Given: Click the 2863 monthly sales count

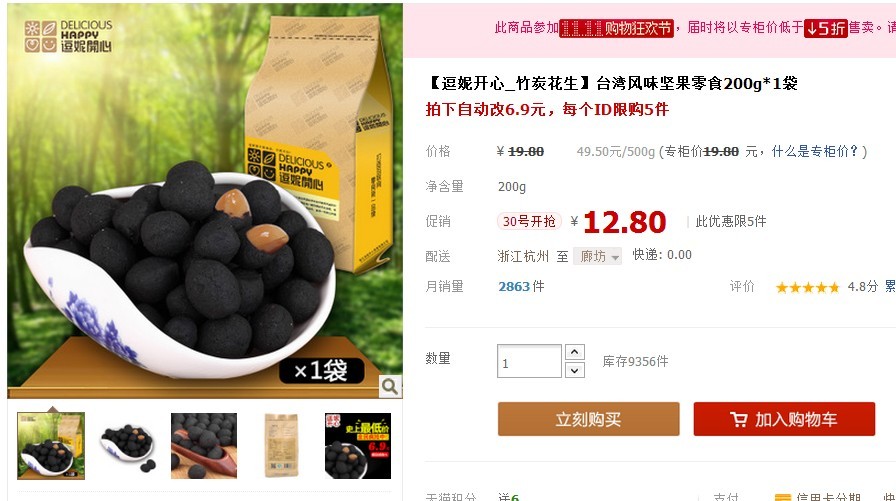Looking at the screenshot, I should point(514,286).
